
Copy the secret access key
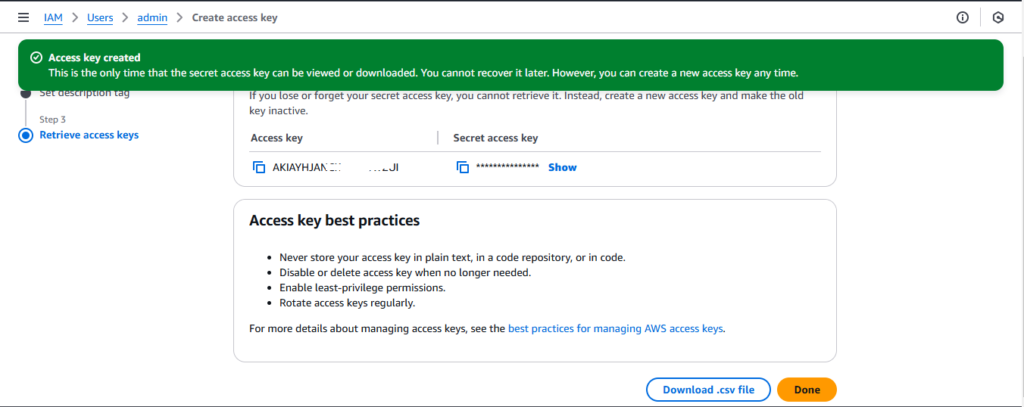pyautogui.click(x=463, y=167)
